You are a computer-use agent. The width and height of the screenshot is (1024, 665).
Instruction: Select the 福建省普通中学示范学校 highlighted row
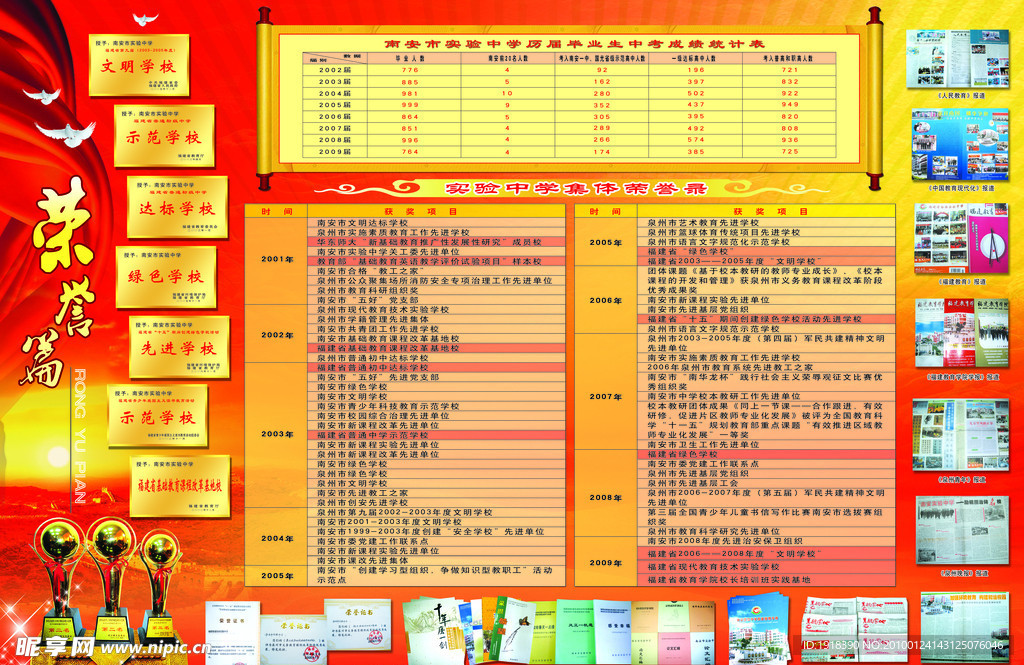point(436,435)
